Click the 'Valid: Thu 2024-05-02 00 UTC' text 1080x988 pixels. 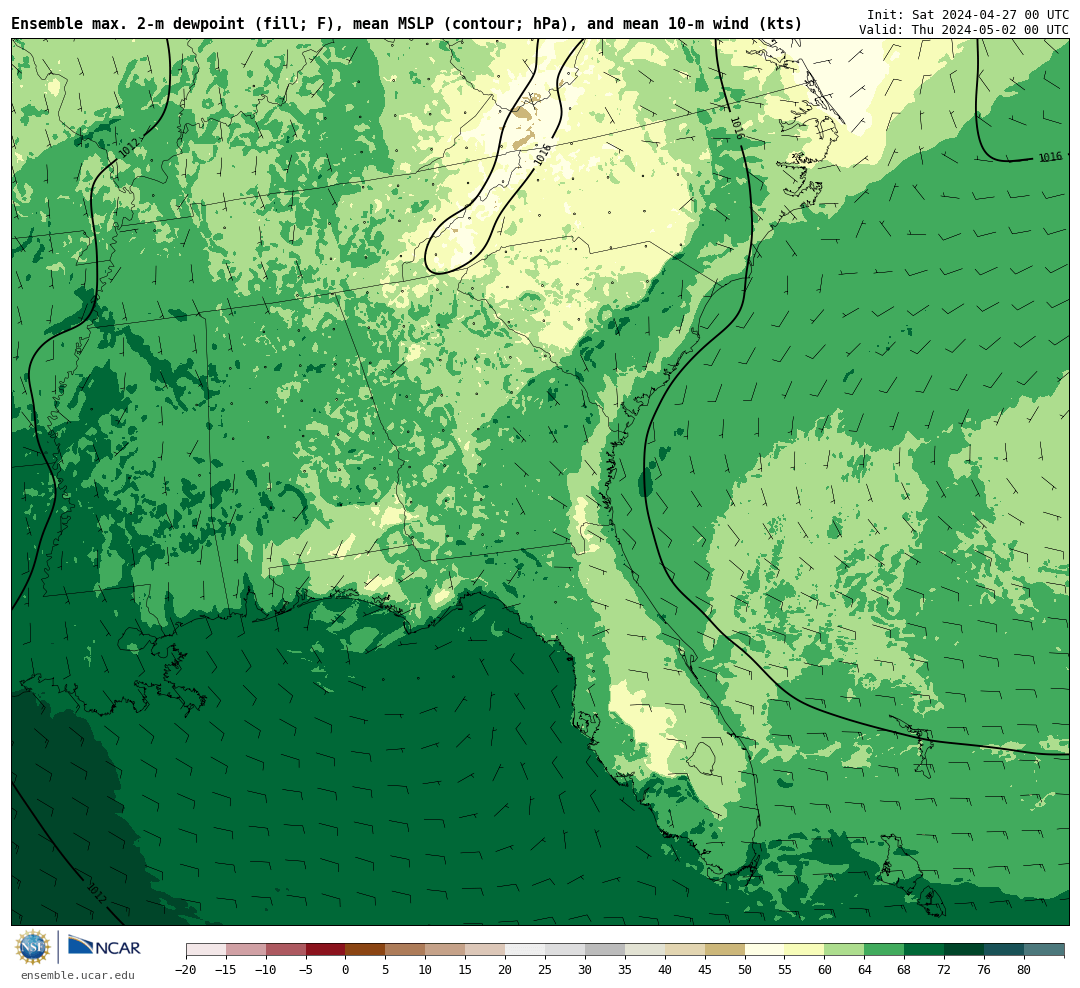(x=963, y=30)
